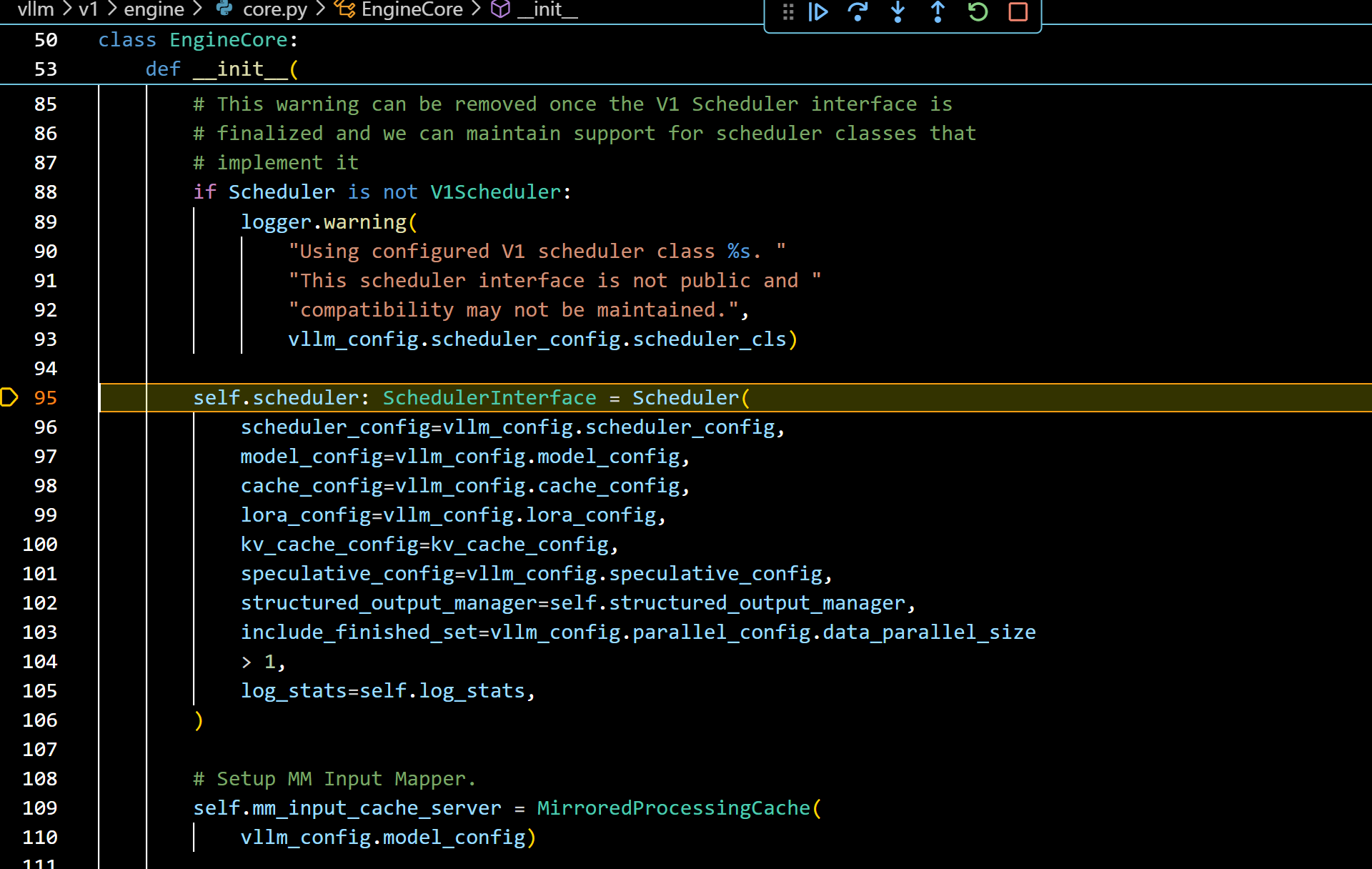
Task: Open the engine breadcrumb dropdown
Action: coord(154,9)
